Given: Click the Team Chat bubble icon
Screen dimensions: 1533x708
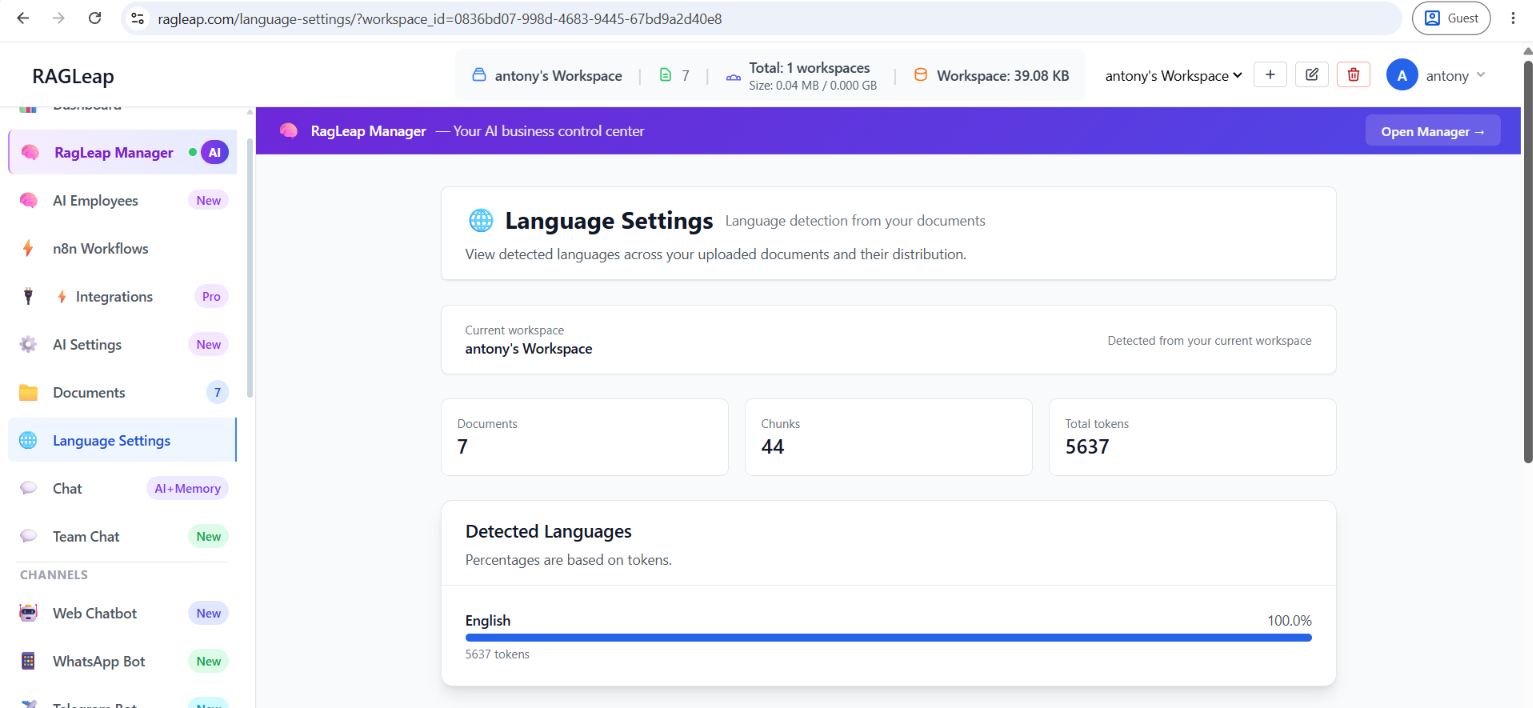Looking at the screenshot, I should (x=28, y=536).
